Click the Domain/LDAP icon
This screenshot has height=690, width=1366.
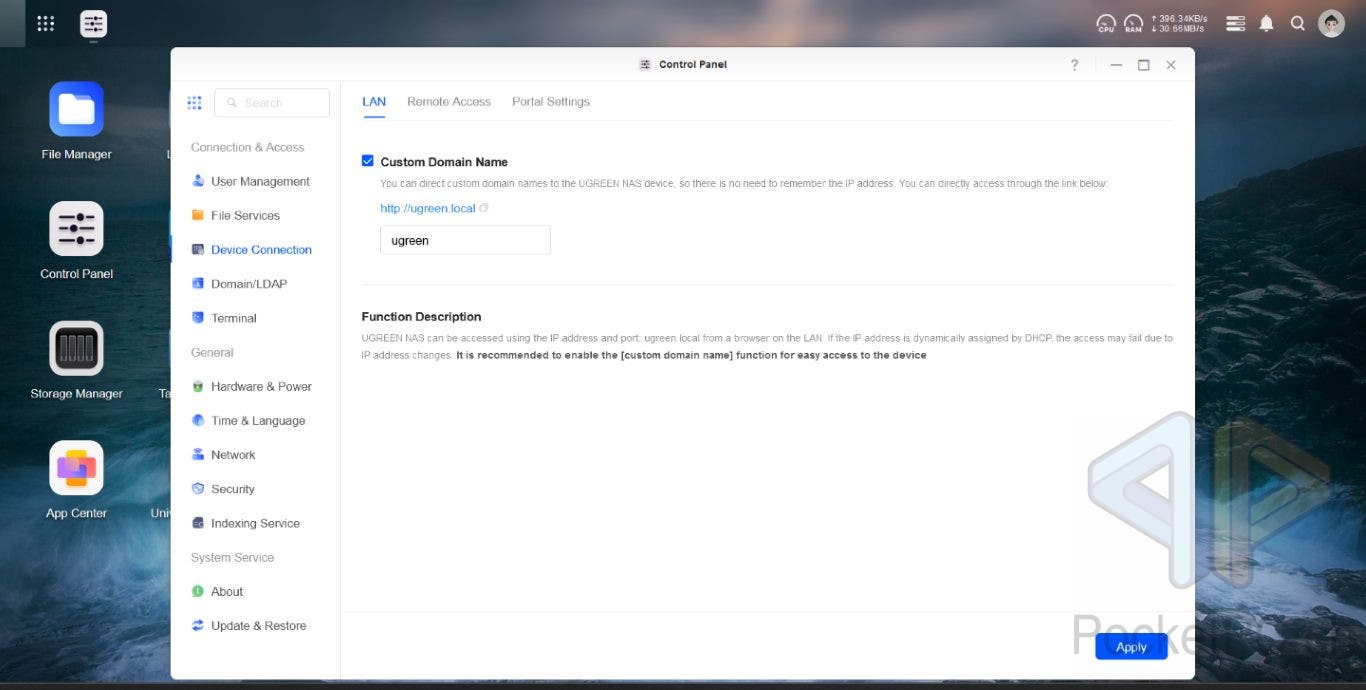tap(198, 284)
